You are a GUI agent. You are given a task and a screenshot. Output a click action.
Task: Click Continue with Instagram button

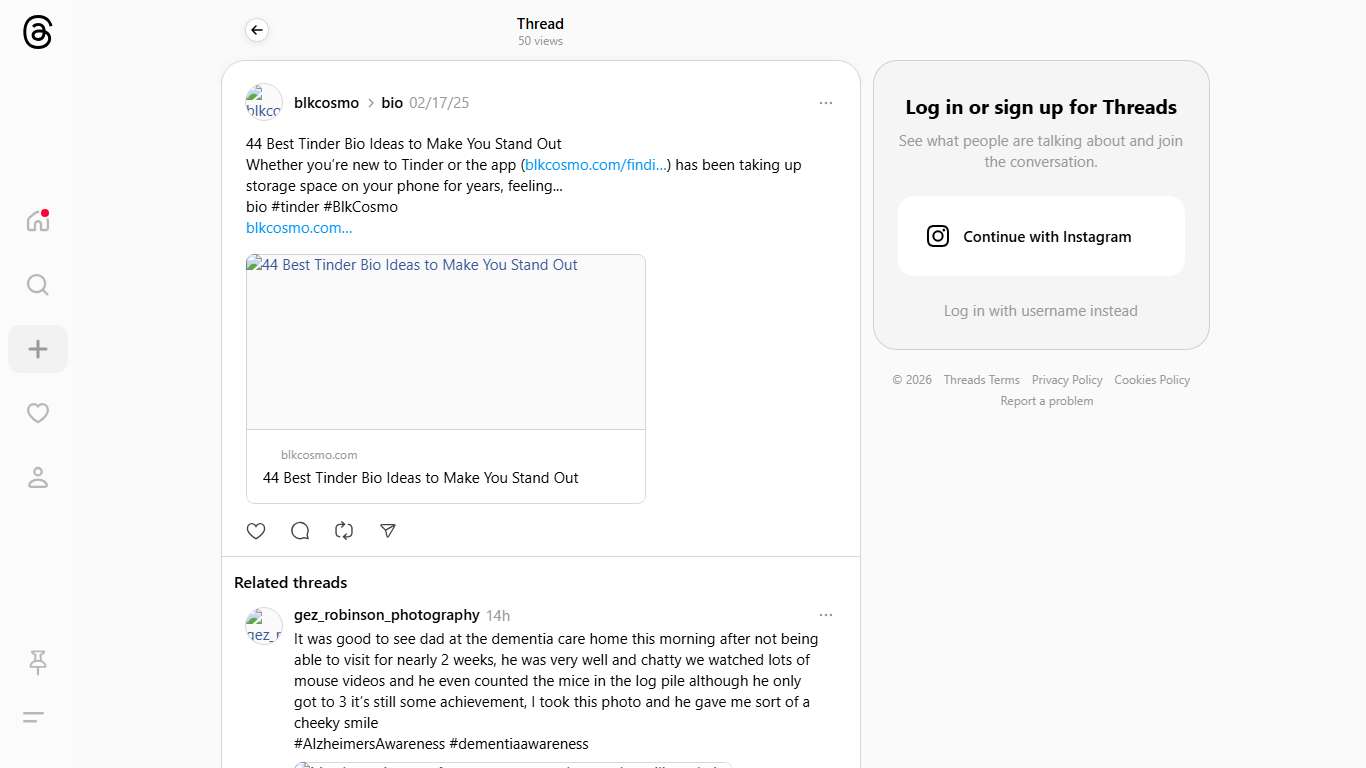1040,236
